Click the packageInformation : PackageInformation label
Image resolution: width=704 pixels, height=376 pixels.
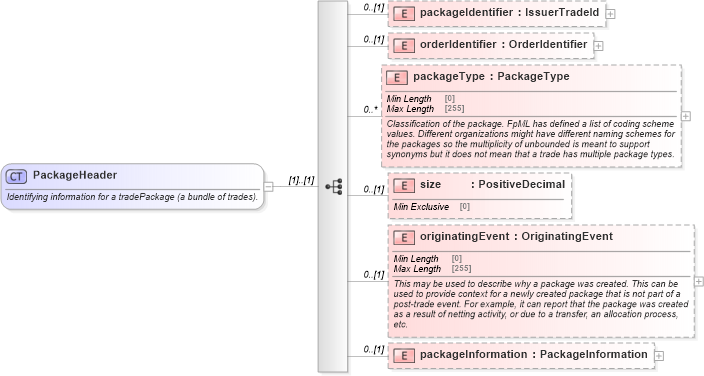click(533, 354)
